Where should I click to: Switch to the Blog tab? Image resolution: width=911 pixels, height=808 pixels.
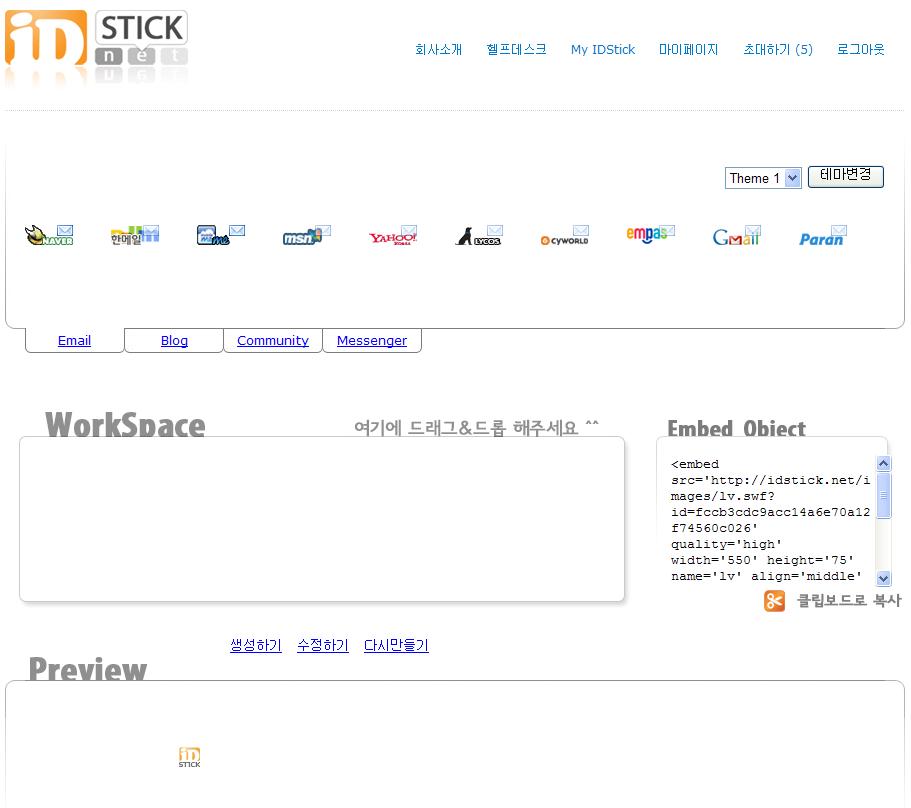click(x=174, y=340)
